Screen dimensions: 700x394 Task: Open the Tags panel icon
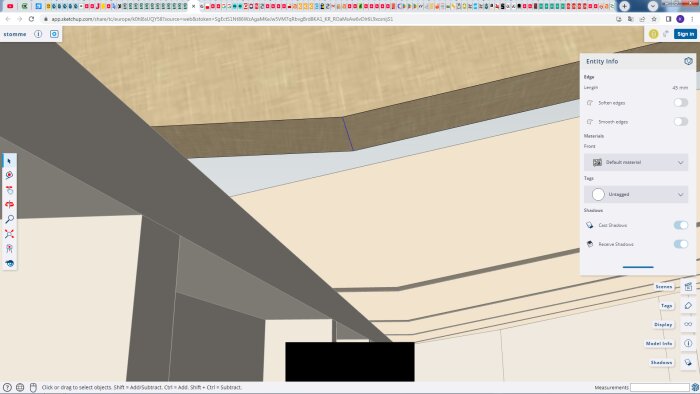[x=688, y=306]
